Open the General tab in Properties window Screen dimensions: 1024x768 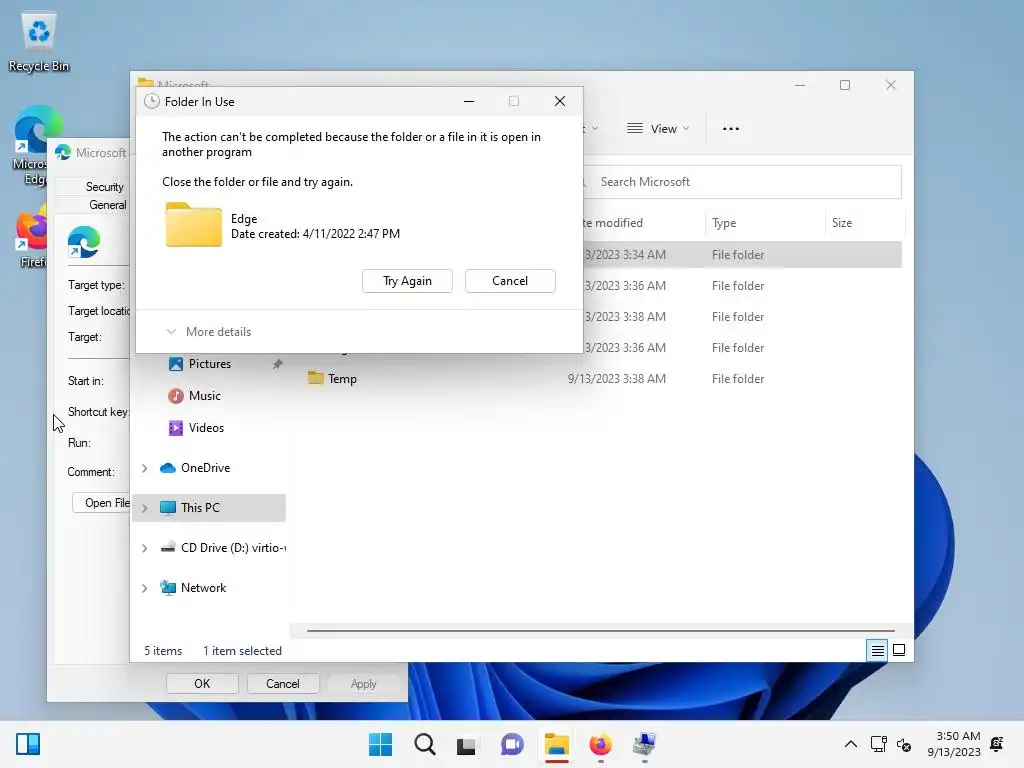click(x=107, y=205)
